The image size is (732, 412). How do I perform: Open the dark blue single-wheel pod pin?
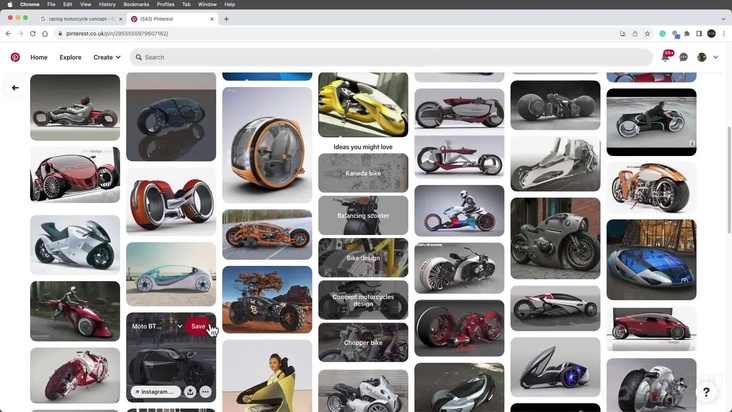coord(171,117)
